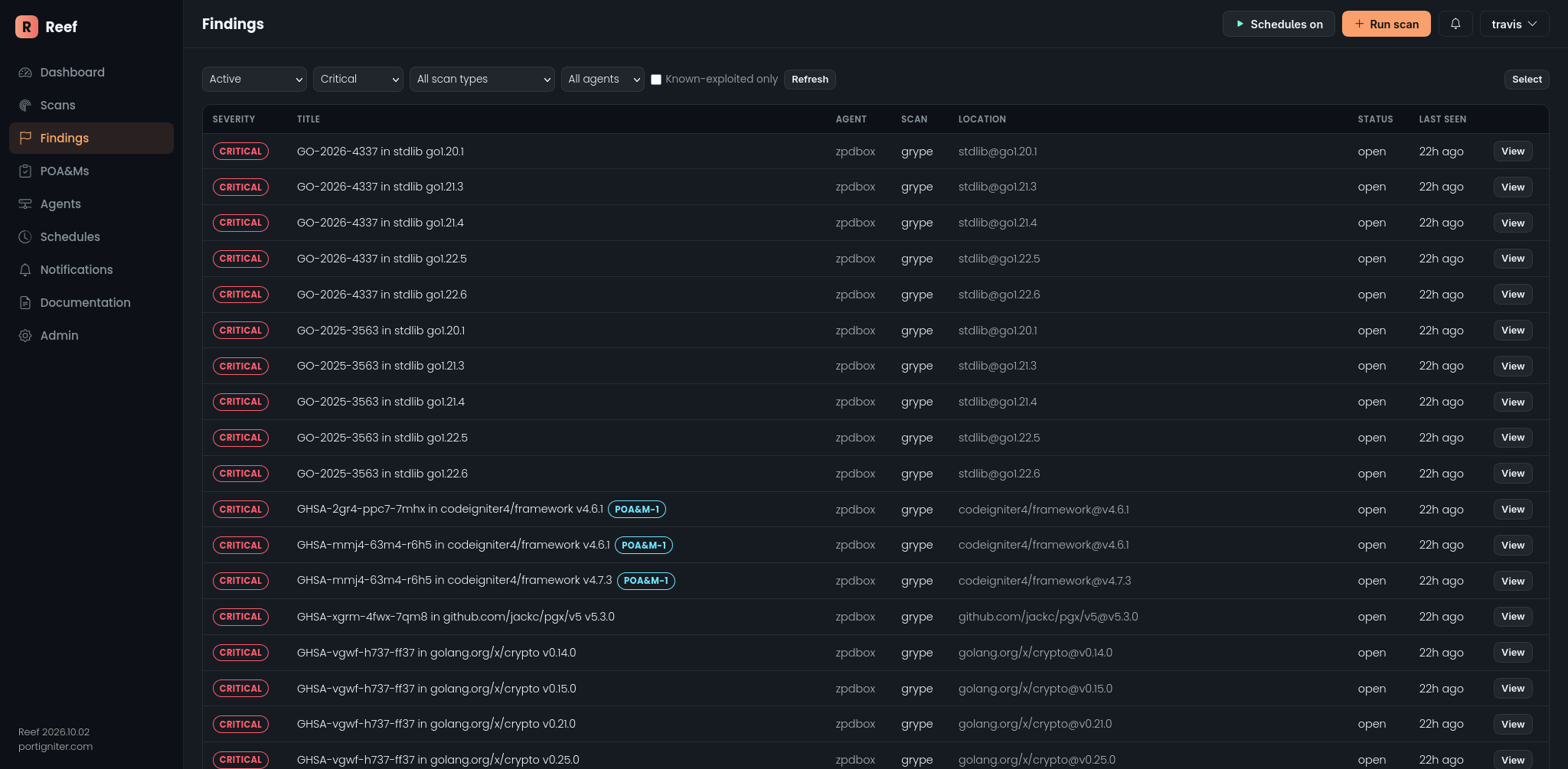1568x769 pixels.
Task: Click the Agents server icon
Action: [25, 204]
